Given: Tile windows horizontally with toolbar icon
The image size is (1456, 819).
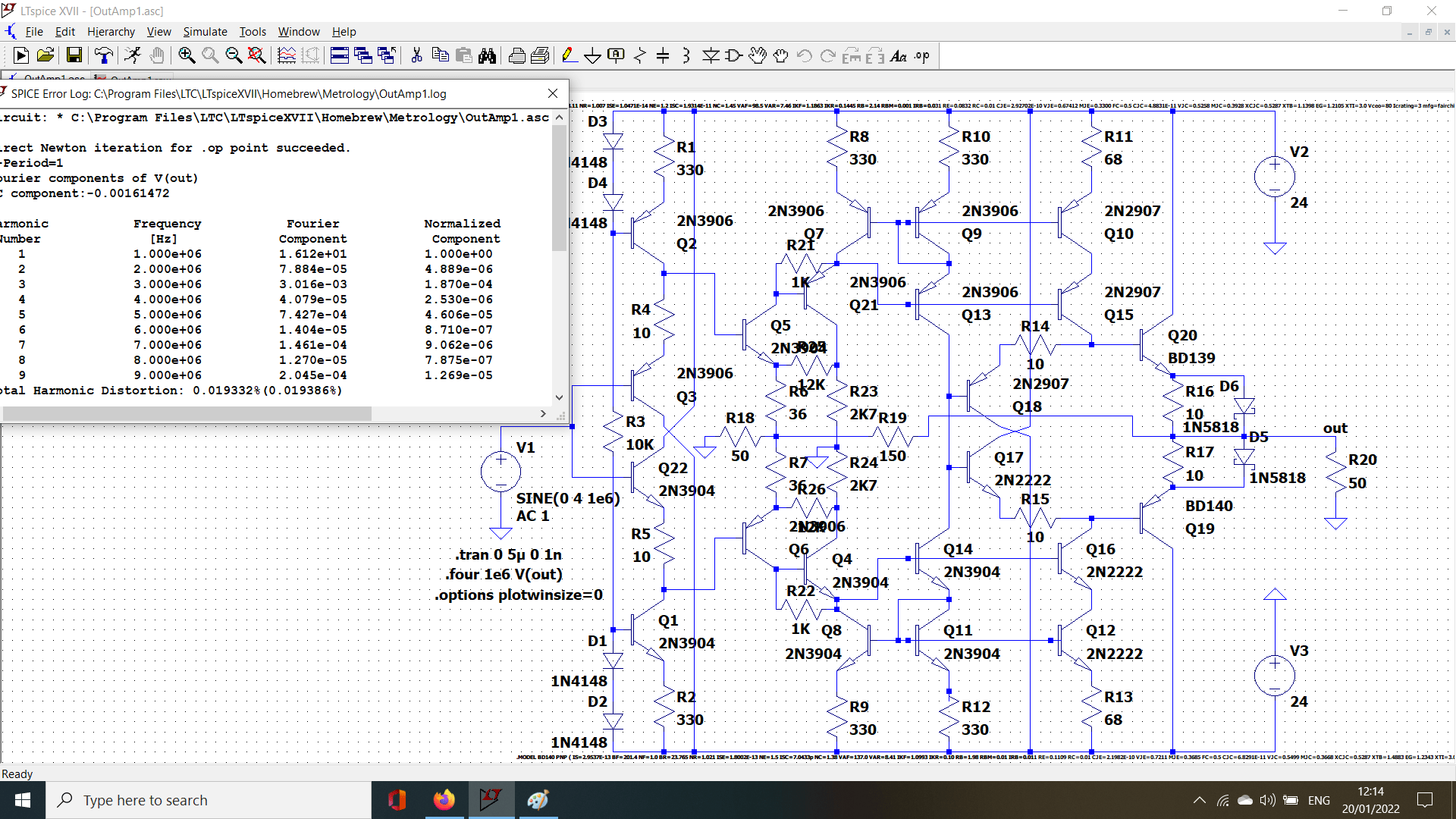Looking at the screenshot, I should click(x=340, y=55).
